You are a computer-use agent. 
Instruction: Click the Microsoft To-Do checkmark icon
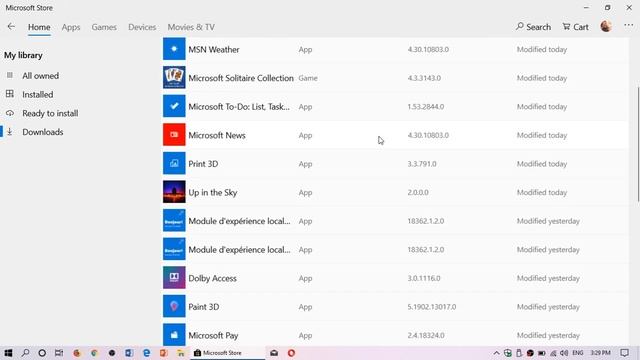pos(174,106)
